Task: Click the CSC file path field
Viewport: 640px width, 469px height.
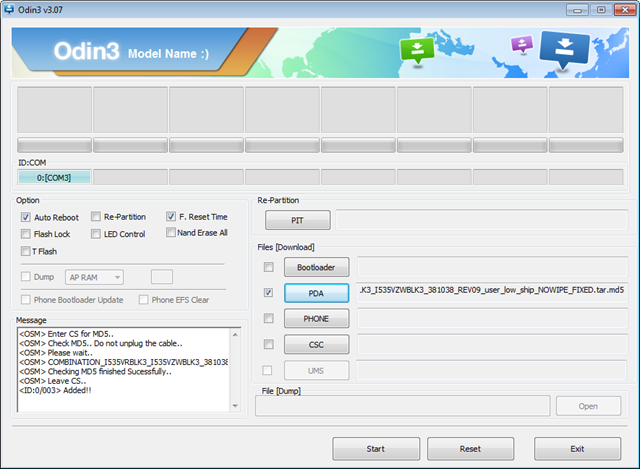Action: pyautogui.click(x=493, y=345)
